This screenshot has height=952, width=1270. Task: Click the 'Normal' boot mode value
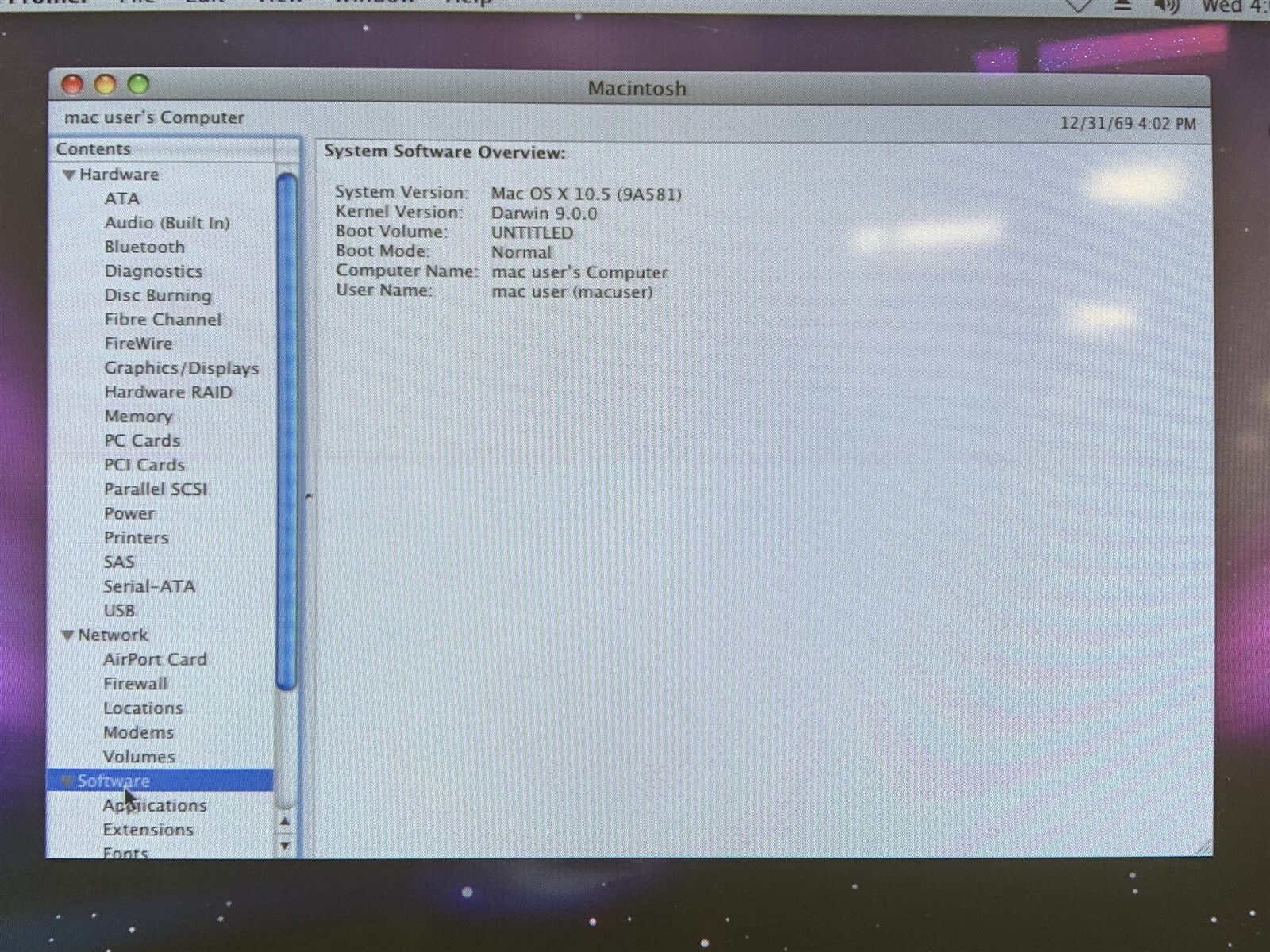click(521, 252)
